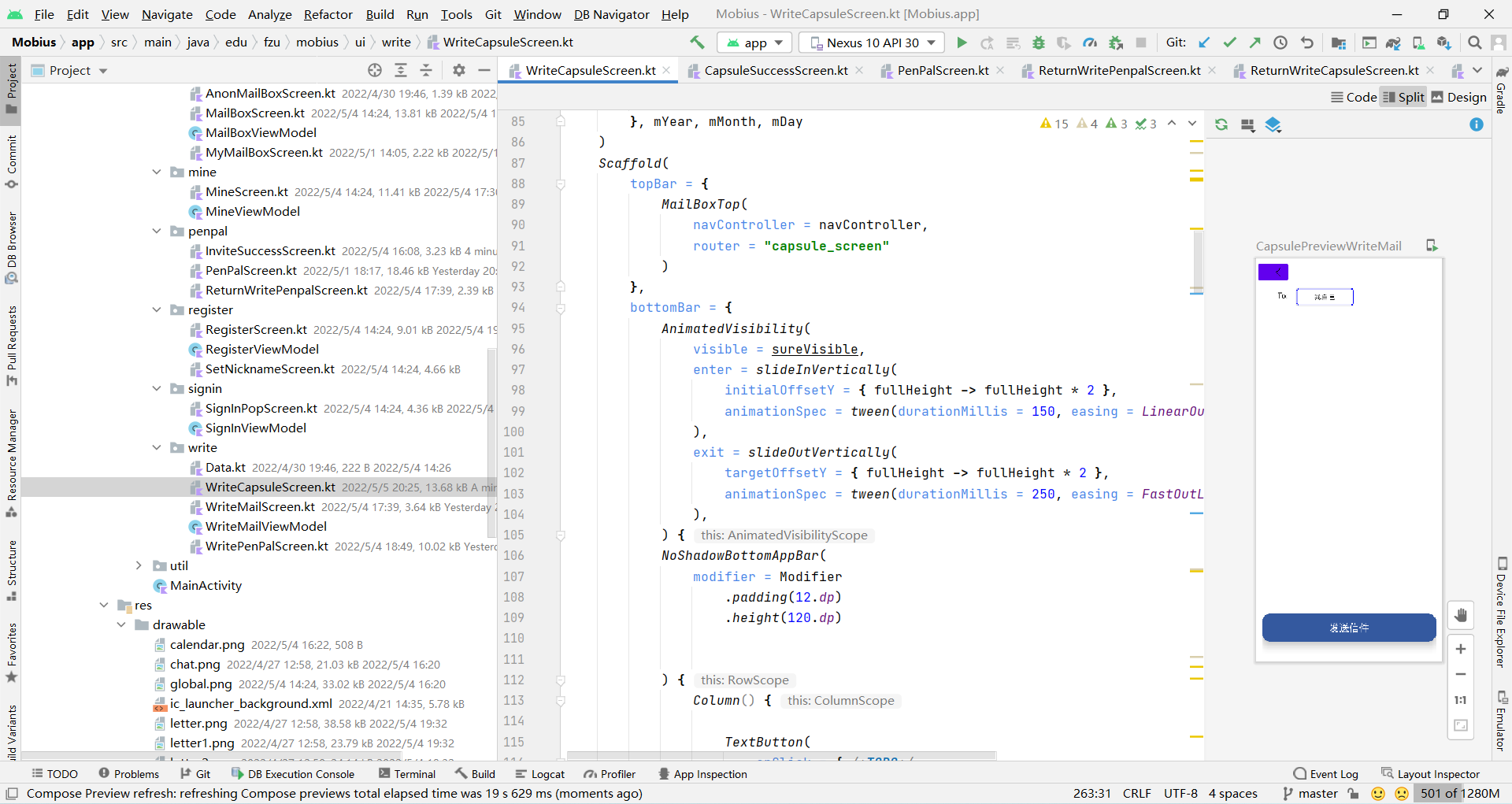Click the Git update project arrow
Image resolution: width=1512 pixels, height=804 pixels.
click(1204, 43)
